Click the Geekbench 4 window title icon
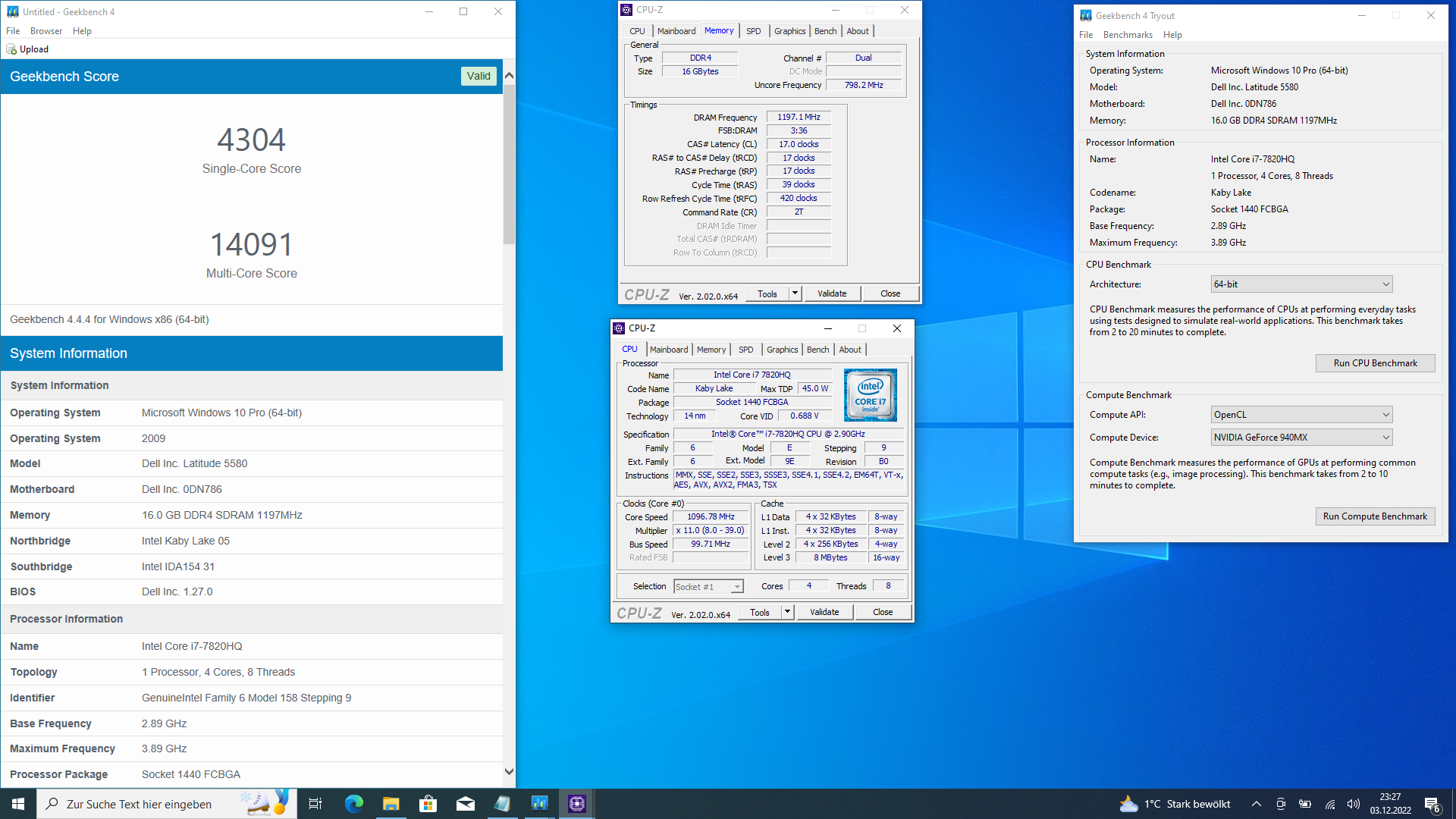 pos(12,11)
